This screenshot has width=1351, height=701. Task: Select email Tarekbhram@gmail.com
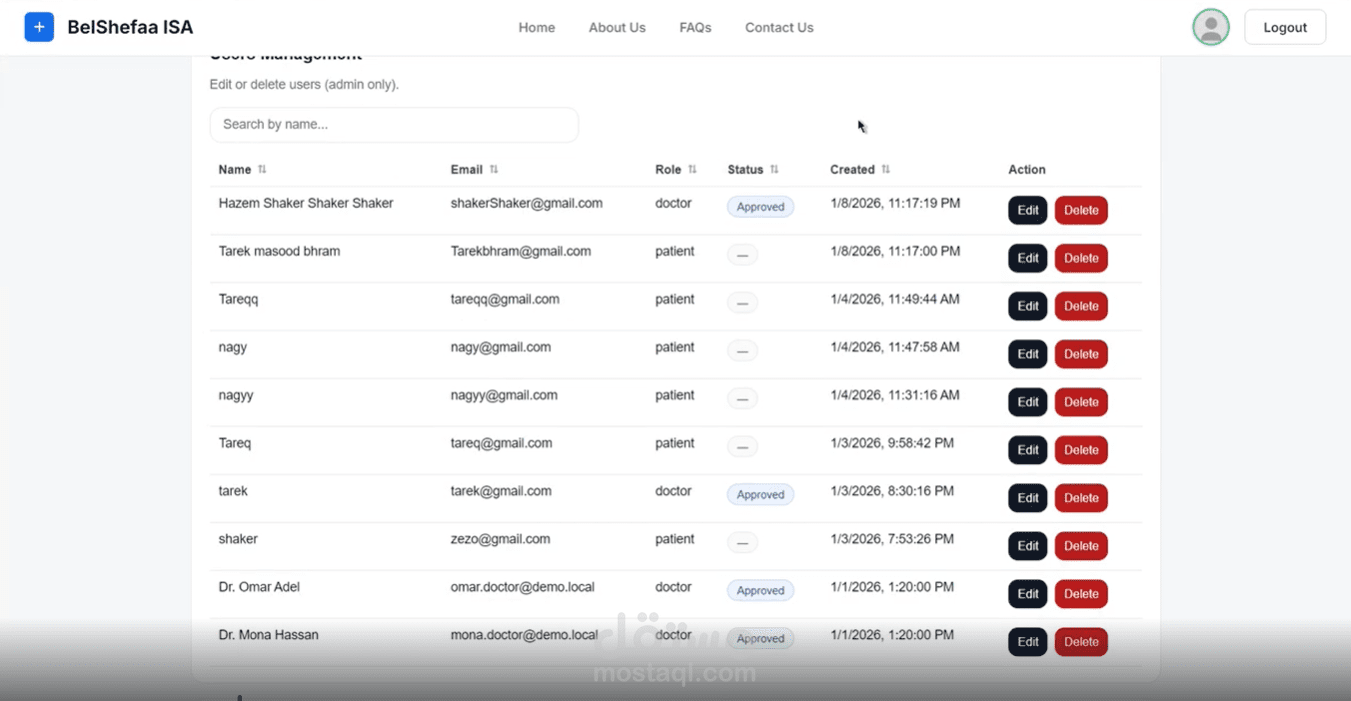(x=521, y=251)
